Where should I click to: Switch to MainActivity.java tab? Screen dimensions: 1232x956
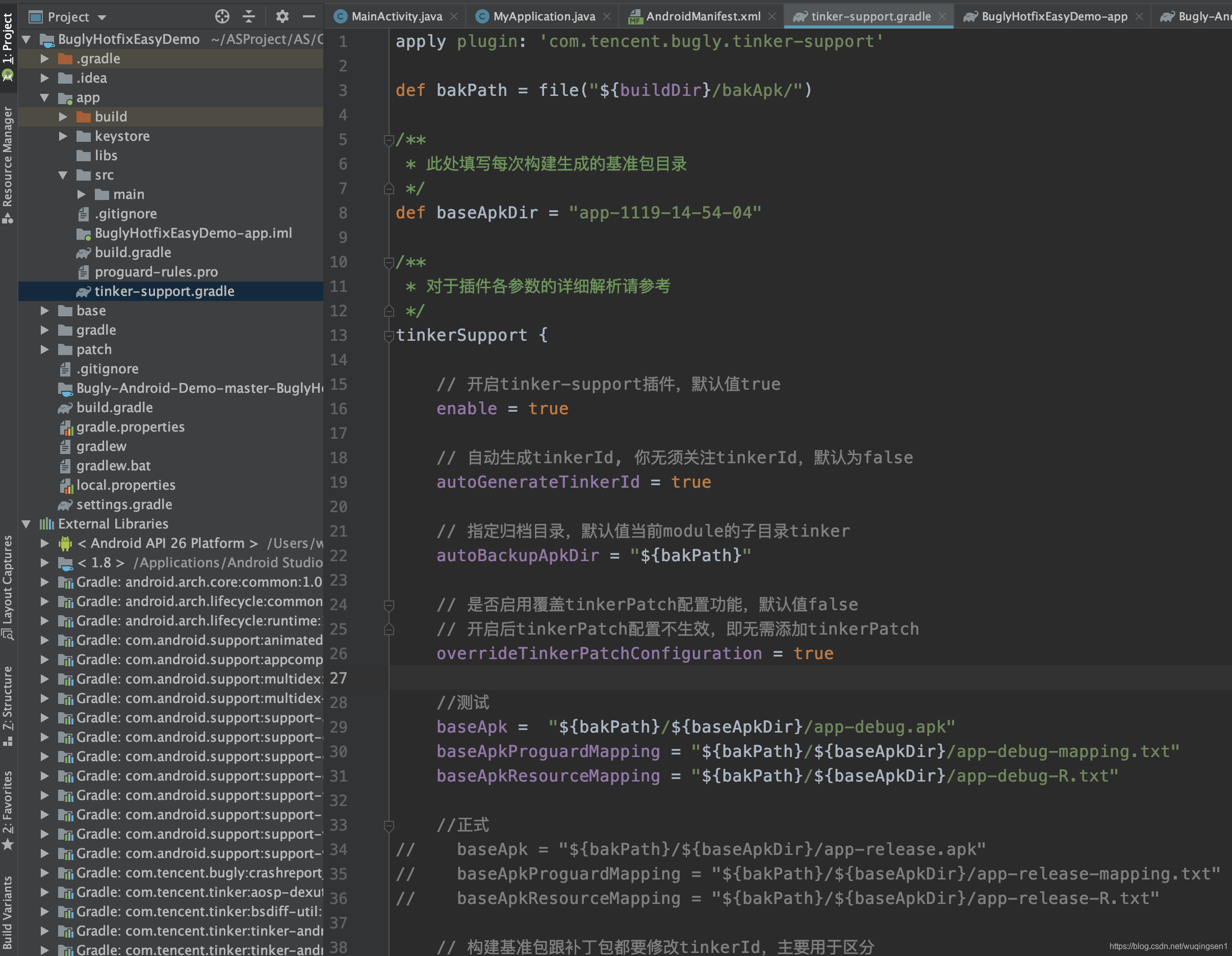tap(396, 16)
